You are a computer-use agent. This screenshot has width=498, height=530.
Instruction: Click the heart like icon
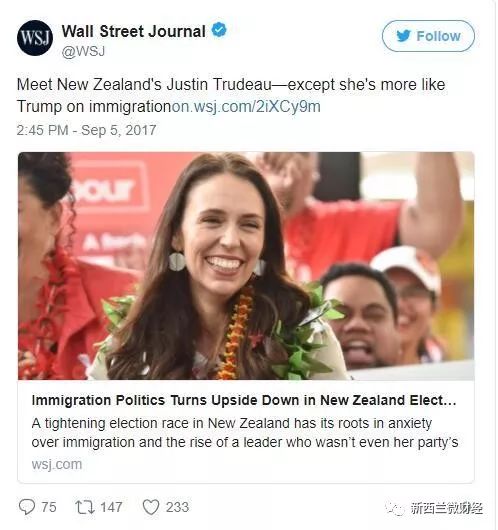pyautogui.click(x=151, y=507)
